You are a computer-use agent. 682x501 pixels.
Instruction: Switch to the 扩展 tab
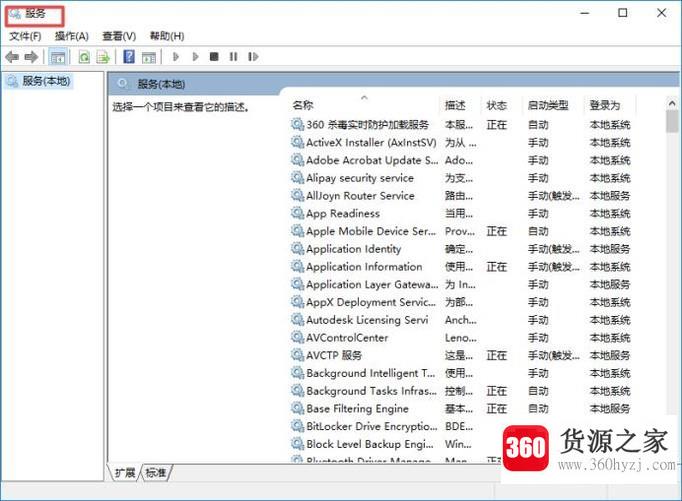(x=124, y=472)
